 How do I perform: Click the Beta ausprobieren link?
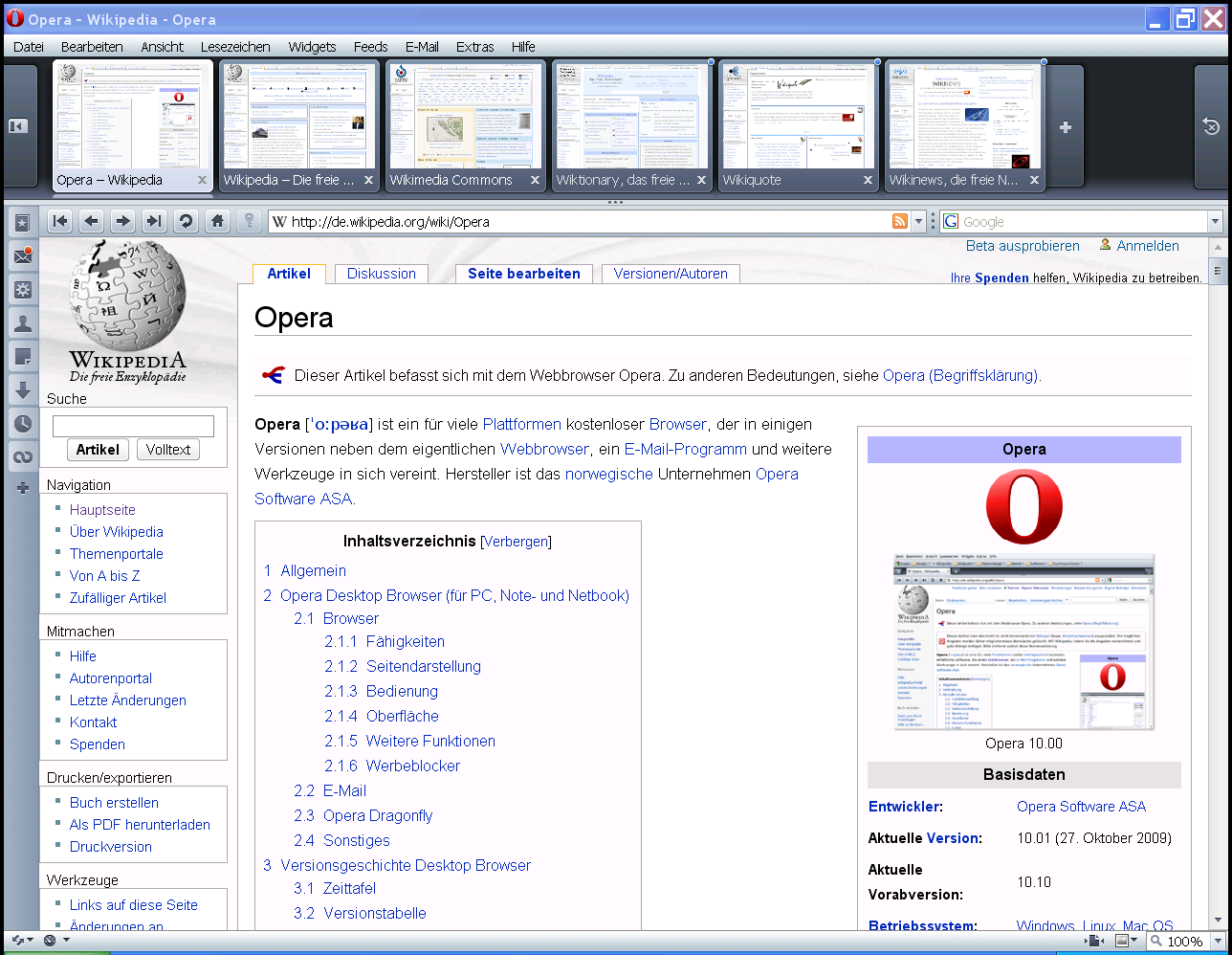(x=1023, y=246)
